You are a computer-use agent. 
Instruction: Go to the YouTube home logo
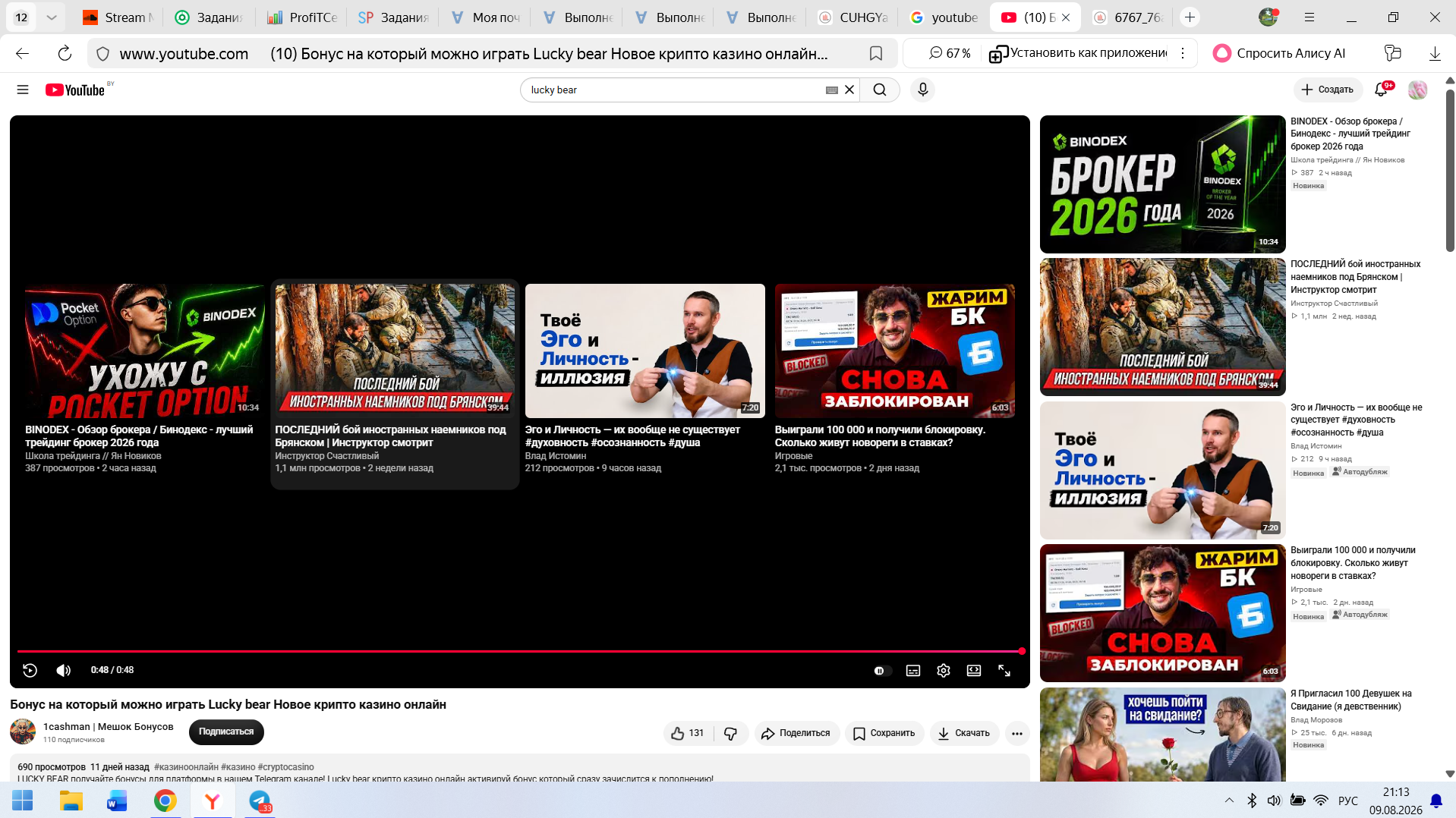click(x=74, y=90)
